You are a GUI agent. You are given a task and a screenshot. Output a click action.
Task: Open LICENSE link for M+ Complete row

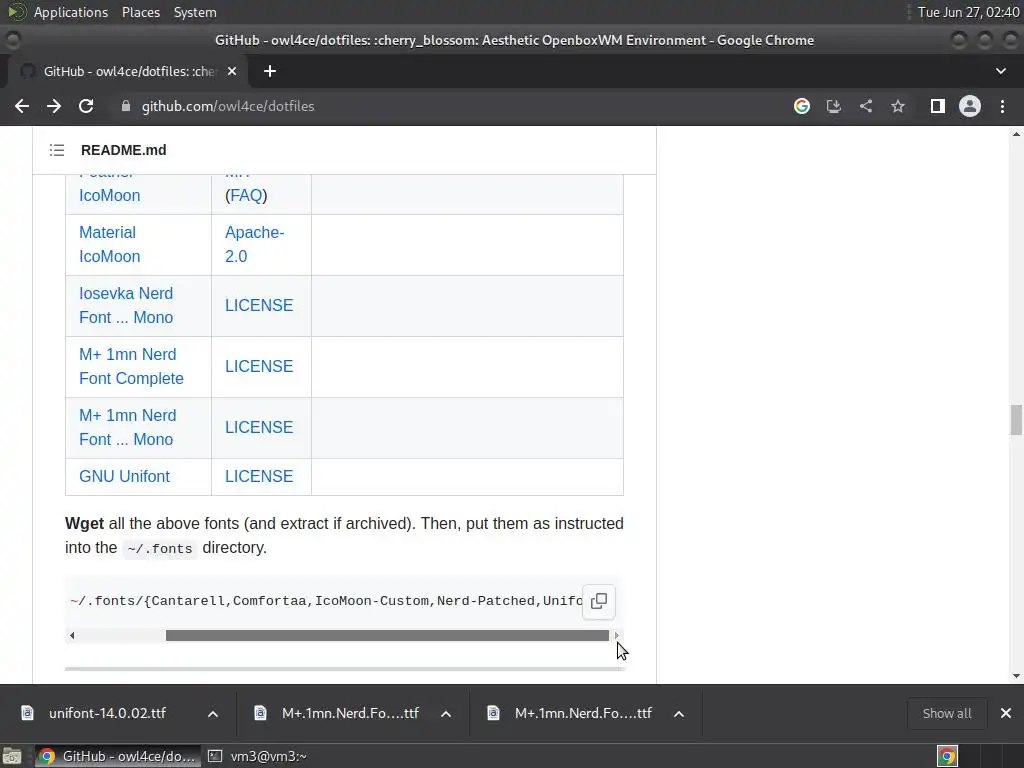pyautogui.click(x=259, y=366)
